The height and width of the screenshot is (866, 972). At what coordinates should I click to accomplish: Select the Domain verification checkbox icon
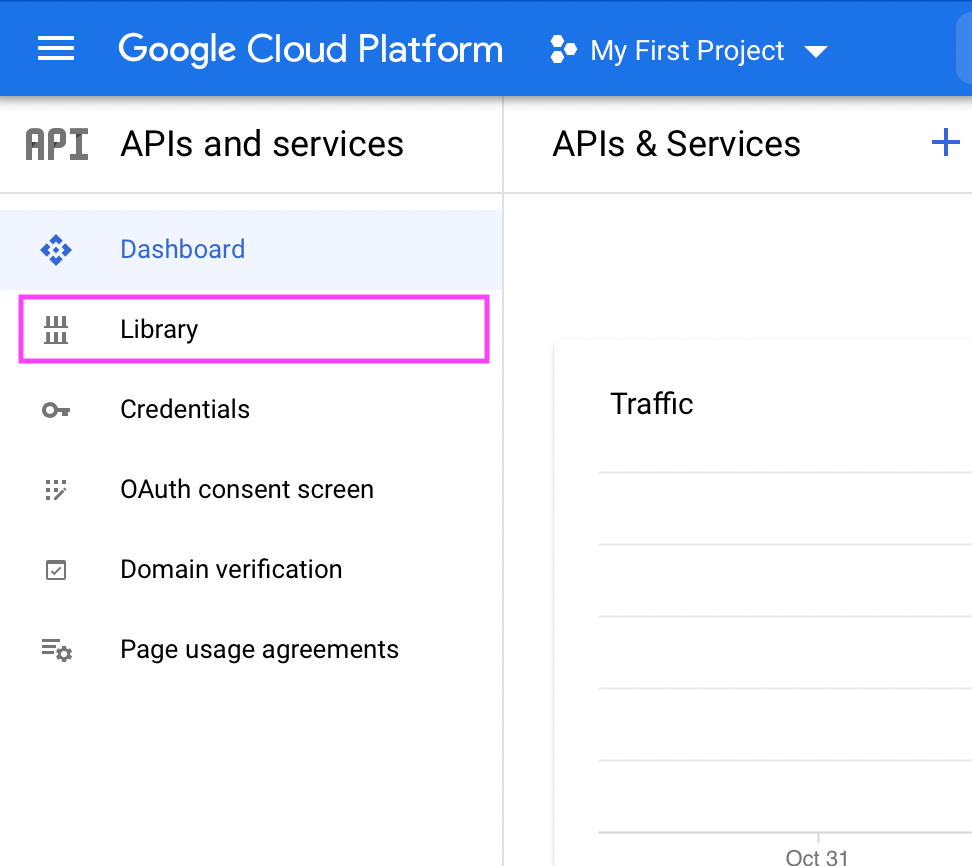click(x=56, y=569)
